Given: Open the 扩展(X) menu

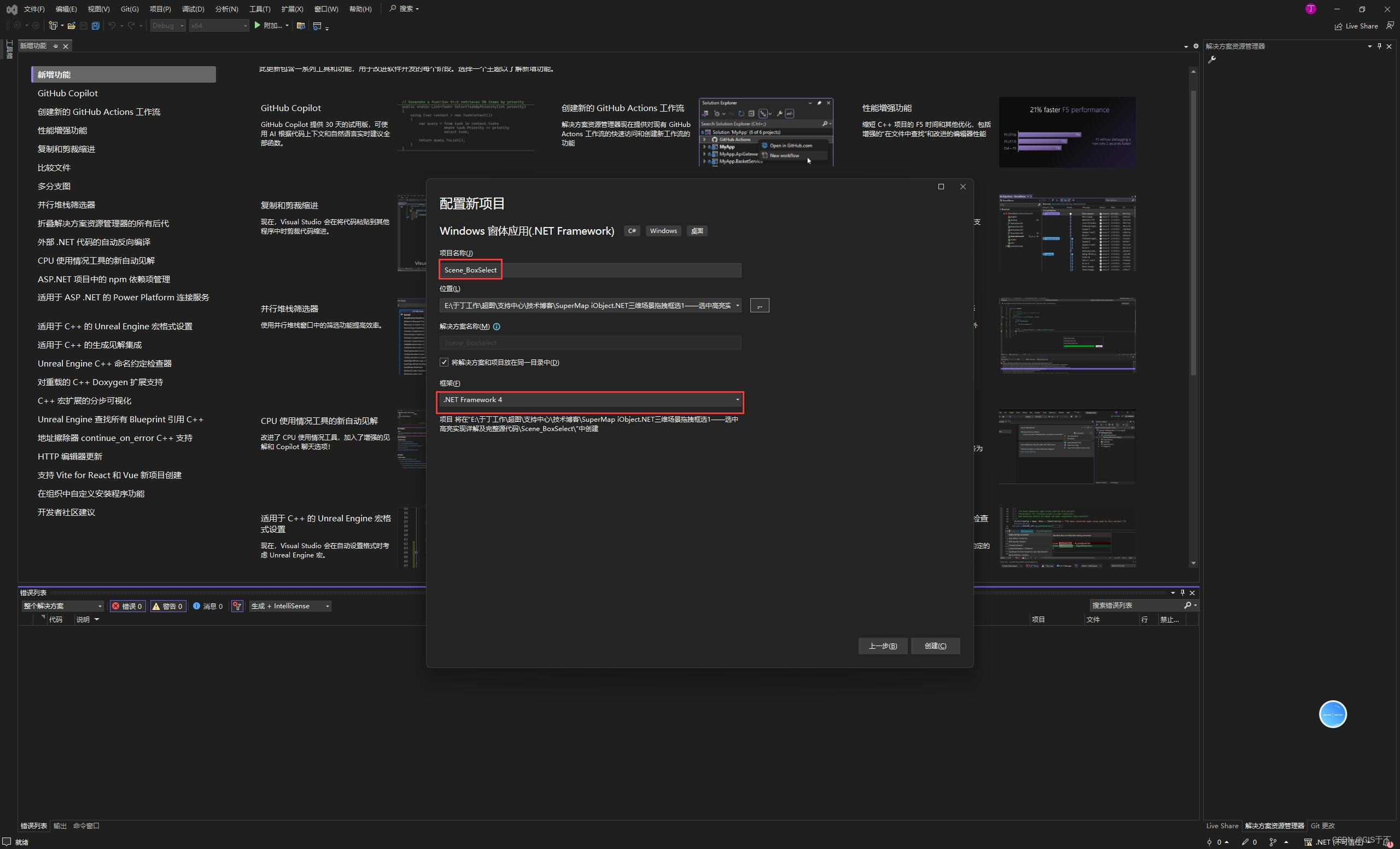Looking at the screenshot, I should click(292, 9).
